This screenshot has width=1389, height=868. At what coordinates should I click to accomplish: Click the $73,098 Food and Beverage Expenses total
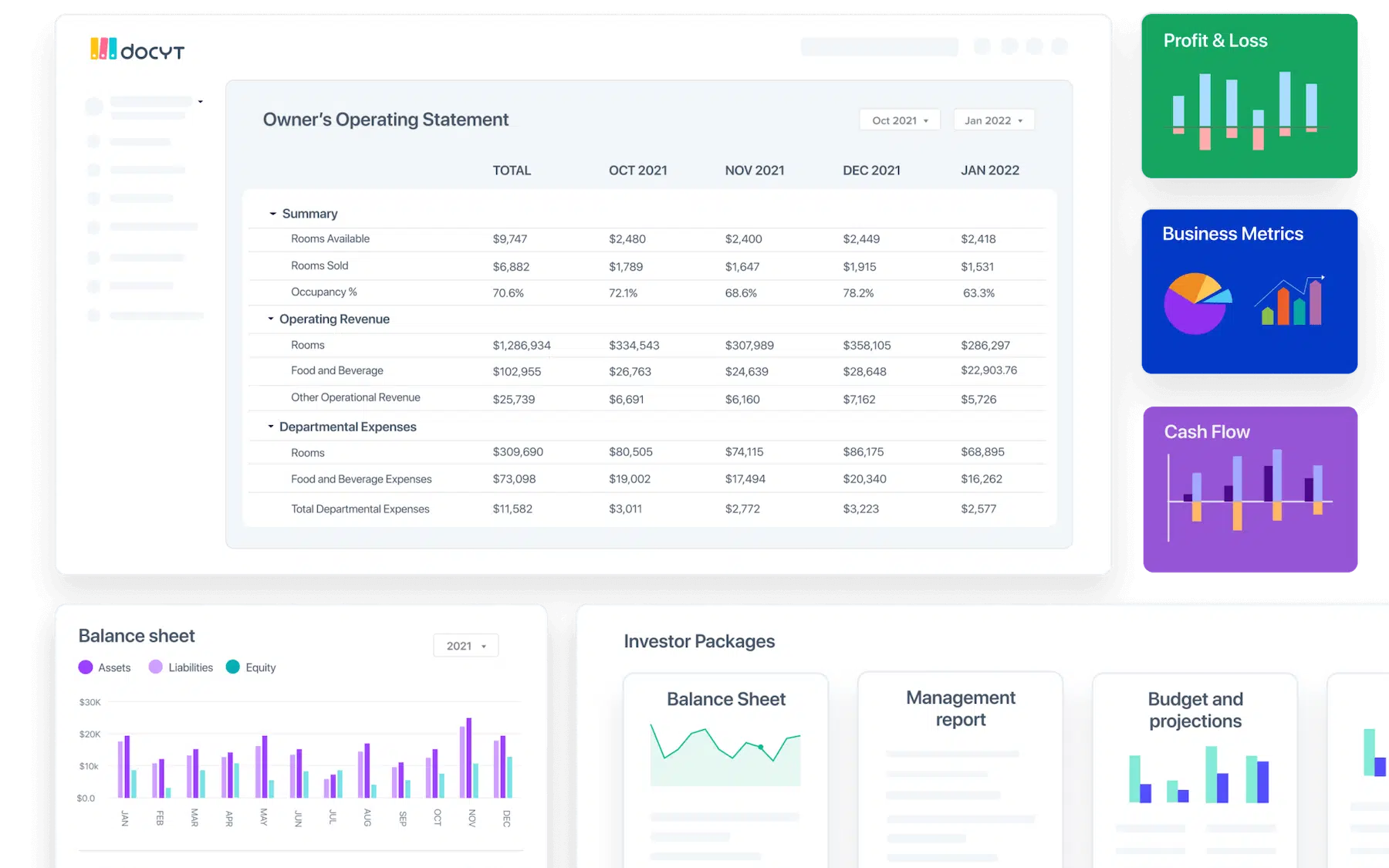pyautogui.click(x=514, y=479)
